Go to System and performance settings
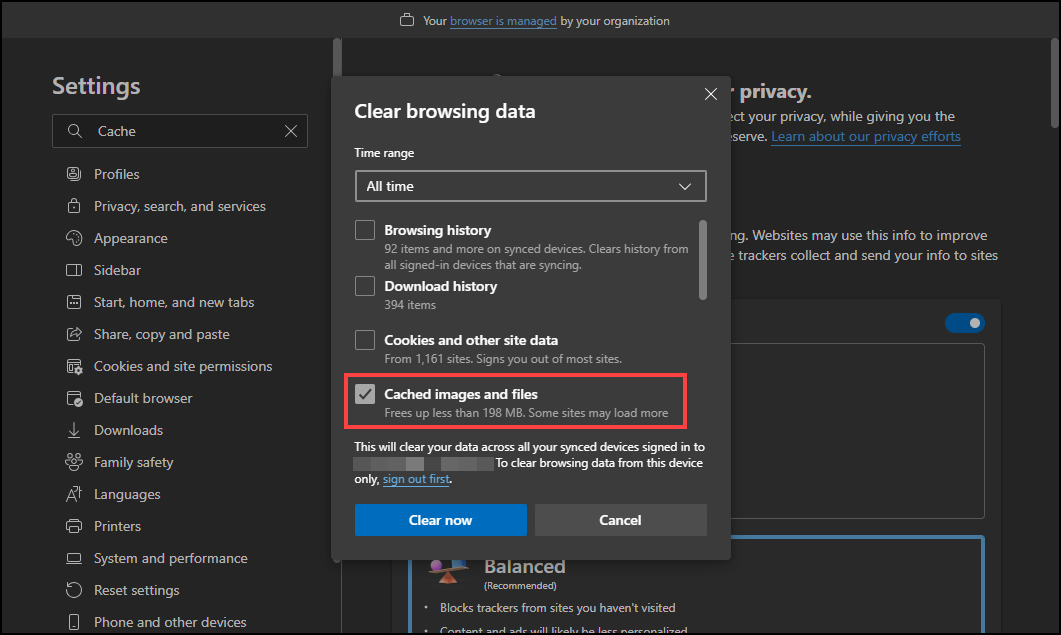 pyautogui.click(x=170, y=558)
